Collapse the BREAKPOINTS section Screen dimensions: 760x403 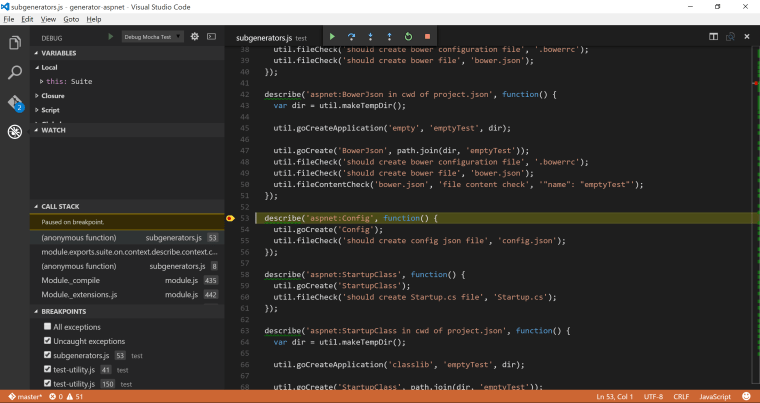tap(127, 311)
